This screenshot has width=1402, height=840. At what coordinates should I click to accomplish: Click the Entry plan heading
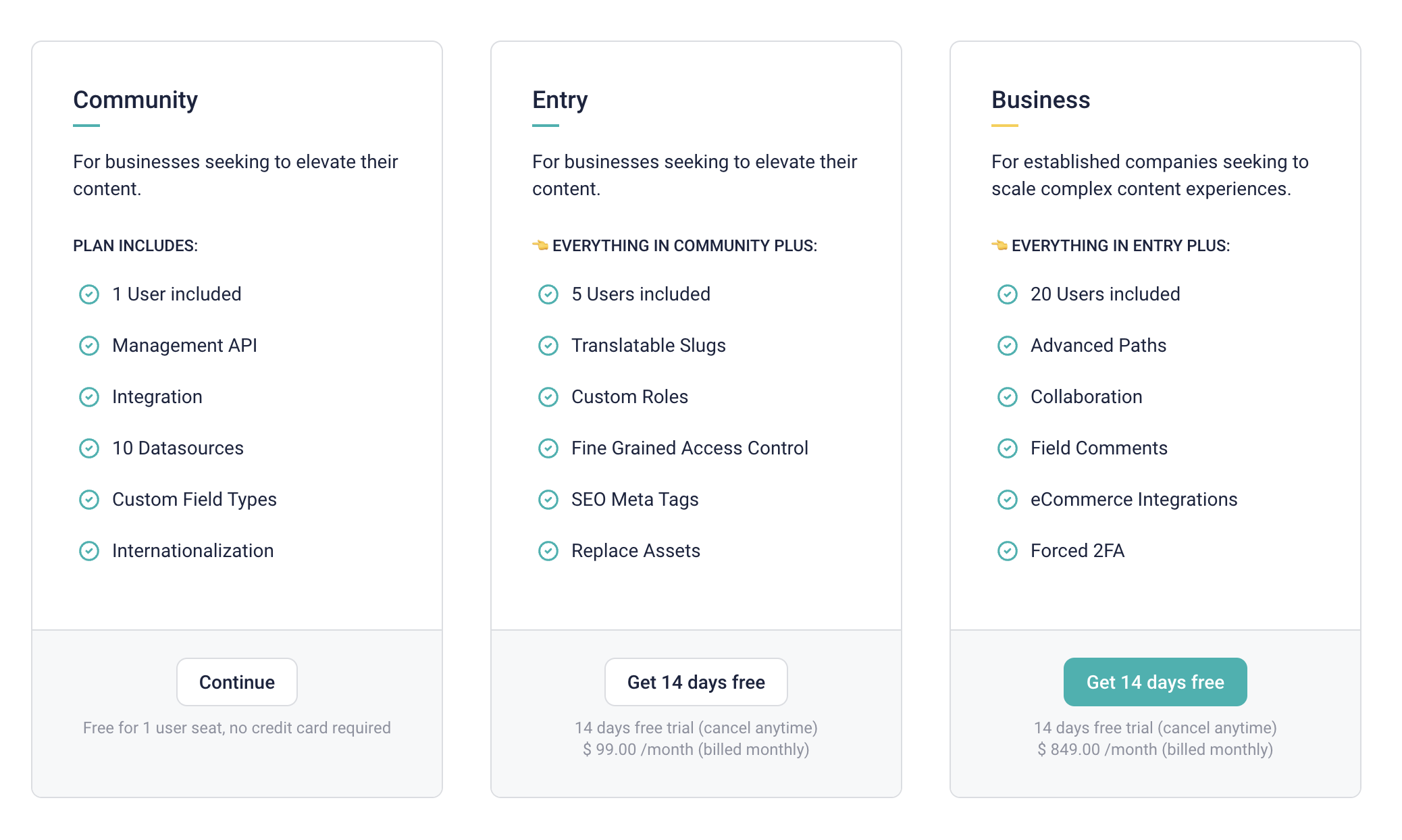click(x=560, y=100)
